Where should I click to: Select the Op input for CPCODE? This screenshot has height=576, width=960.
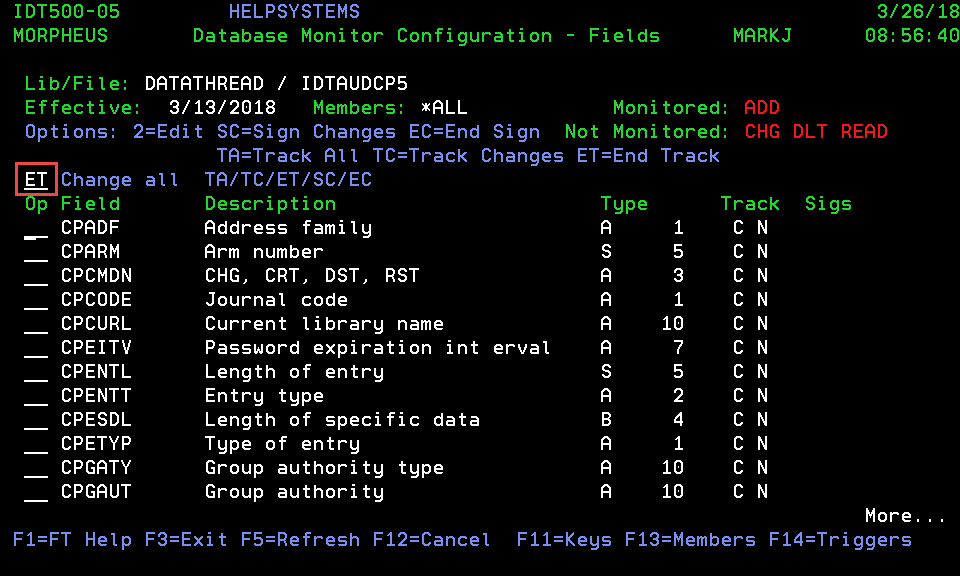pyautogui.click(x=36, y=299)
